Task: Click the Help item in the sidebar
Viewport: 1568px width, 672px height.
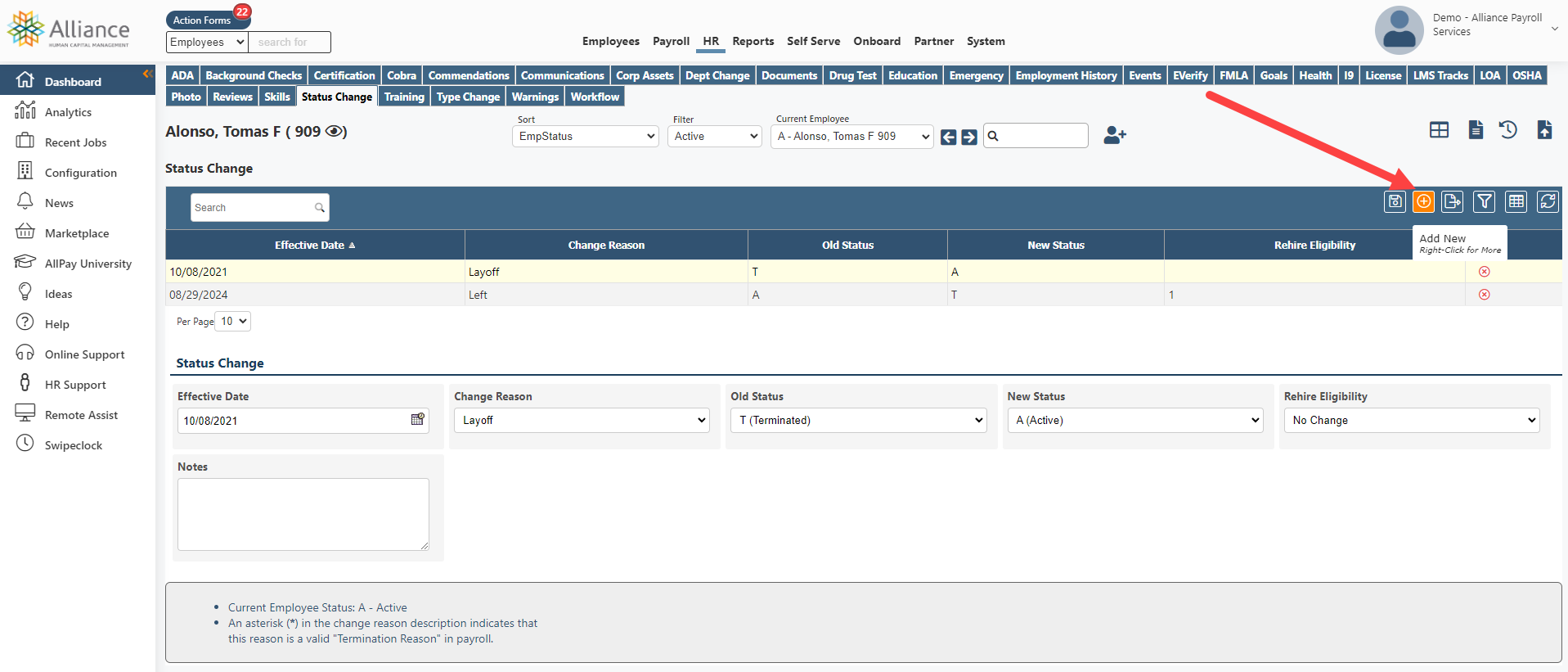Action: pyautogui.click(x=57, y=324)
